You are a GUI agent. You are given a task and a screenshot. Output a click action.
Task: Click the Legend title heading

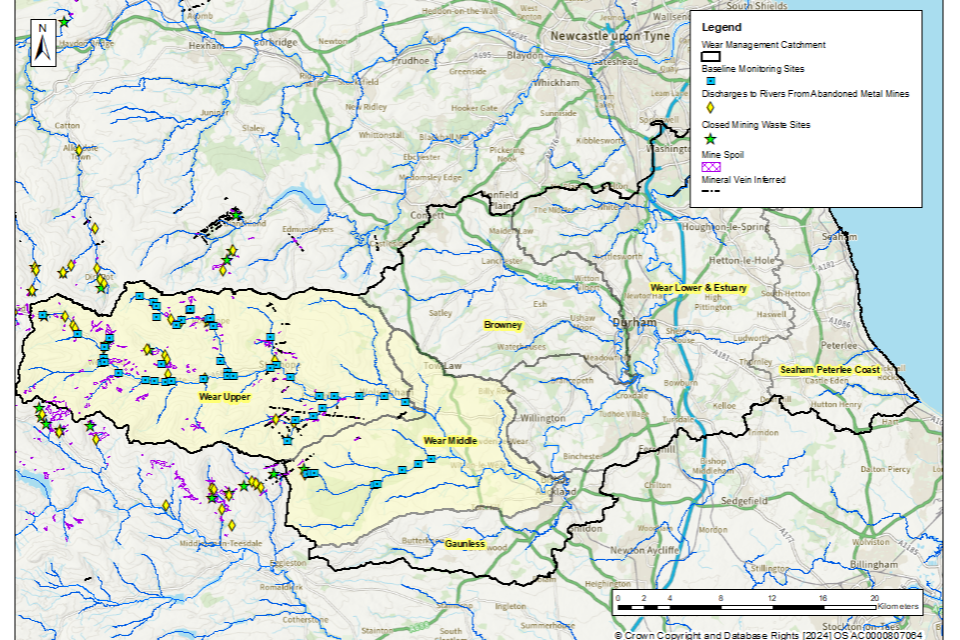[721, 26]
